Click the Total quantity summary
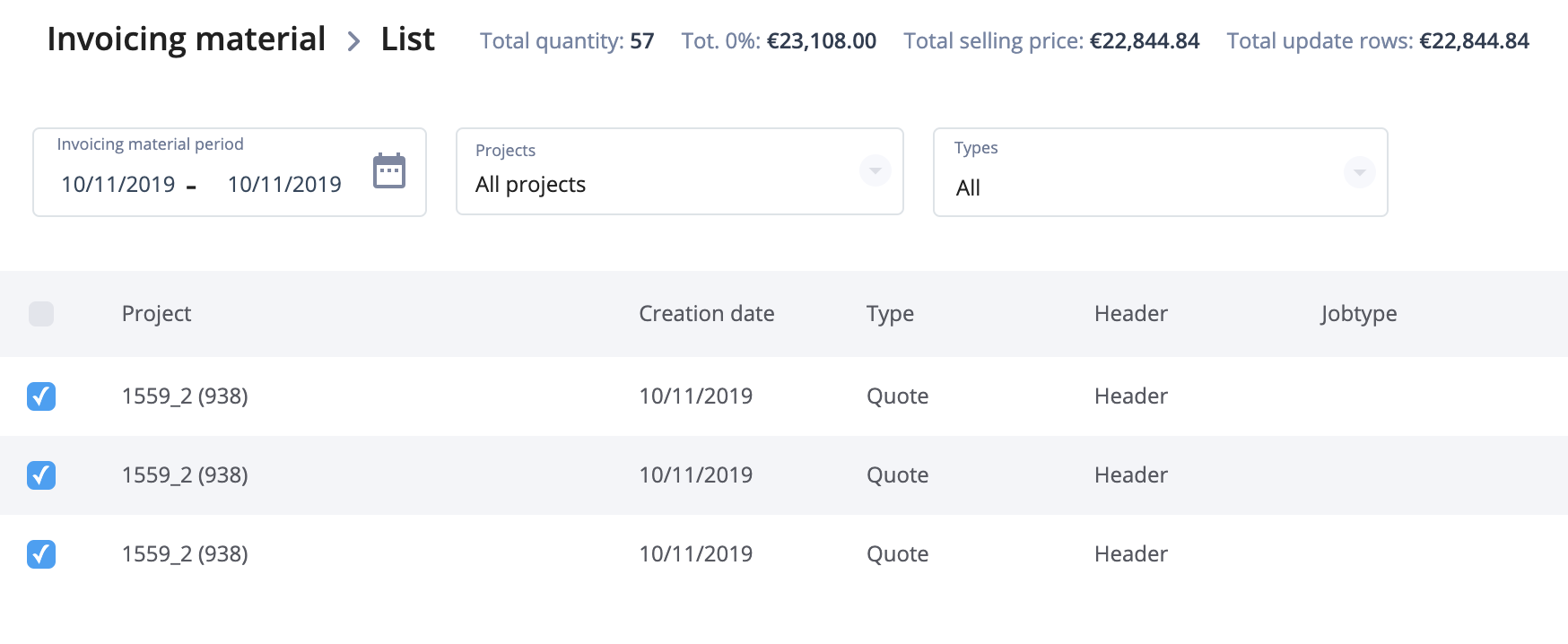This screenshot has height=644, width=1568. tap(567, 41)
